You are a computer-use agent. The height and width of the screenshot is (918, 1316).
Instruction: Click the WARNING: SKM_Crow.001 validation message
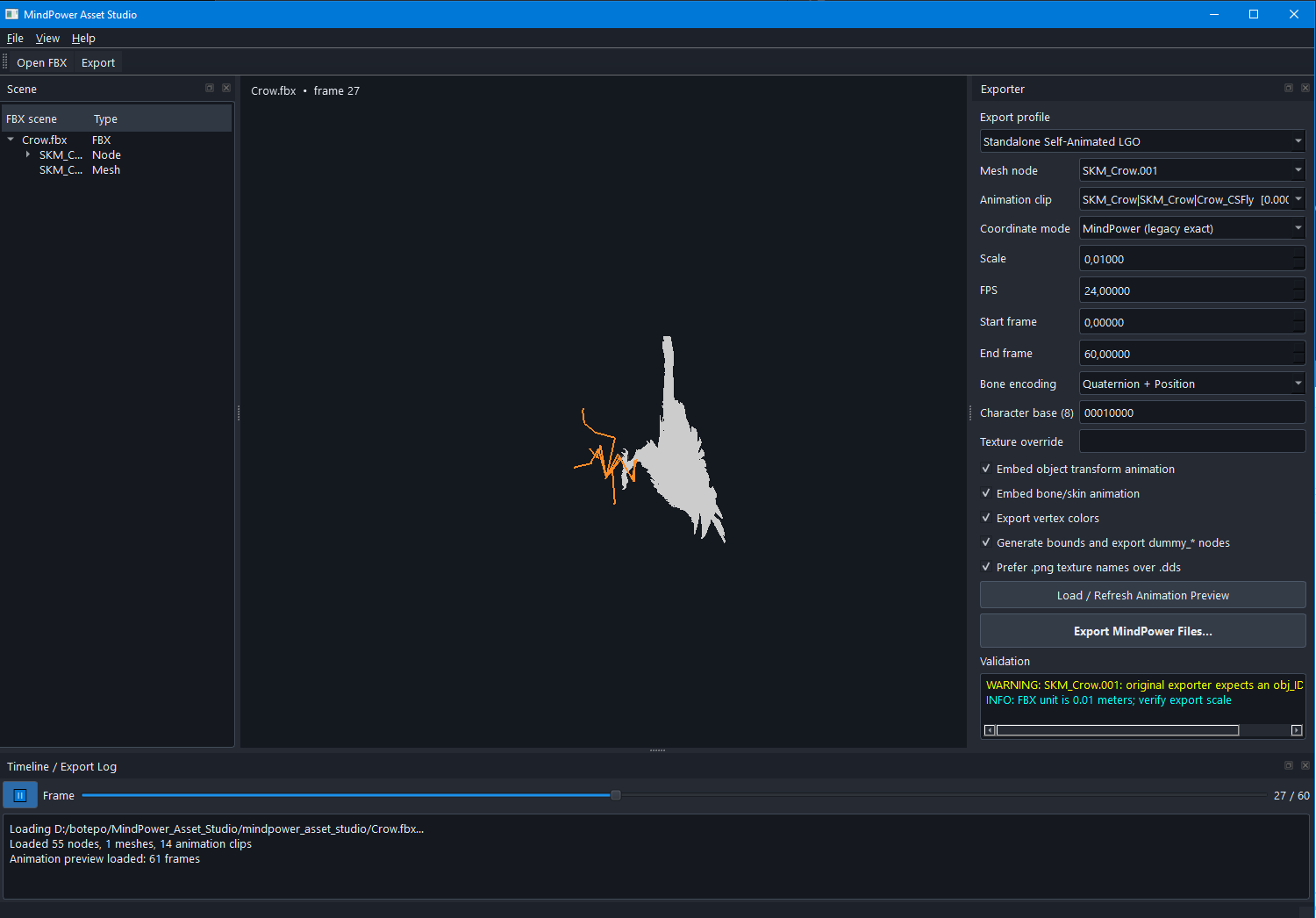[1144, 685]
